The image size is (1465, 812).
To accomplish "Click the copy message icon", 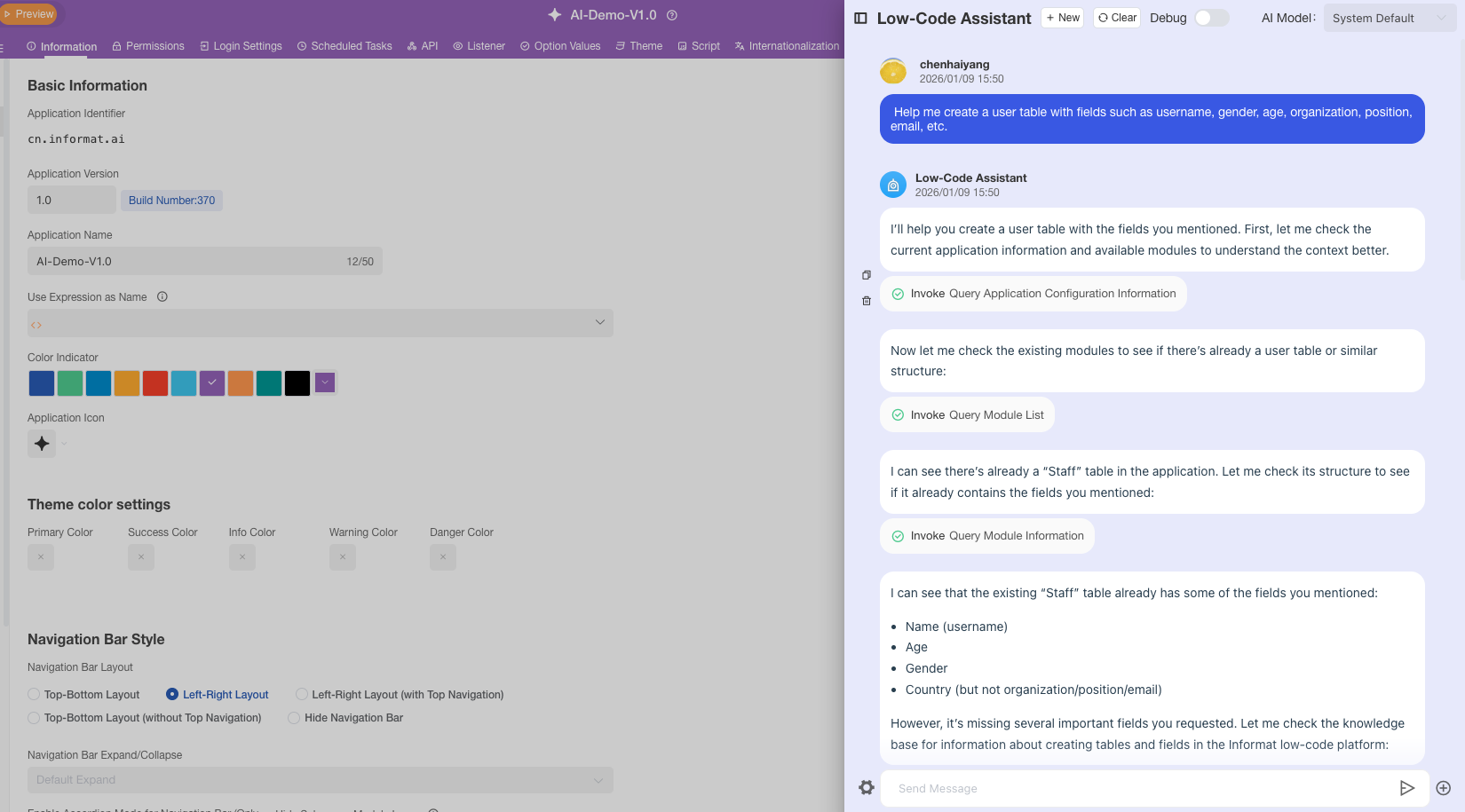I will click(867, 275).
